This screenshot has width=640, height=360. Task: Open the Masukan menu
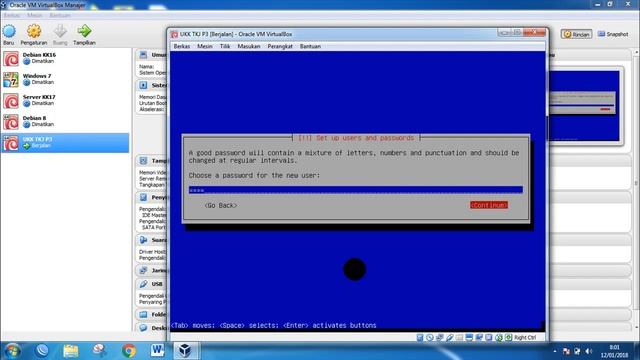coord(249,47)
